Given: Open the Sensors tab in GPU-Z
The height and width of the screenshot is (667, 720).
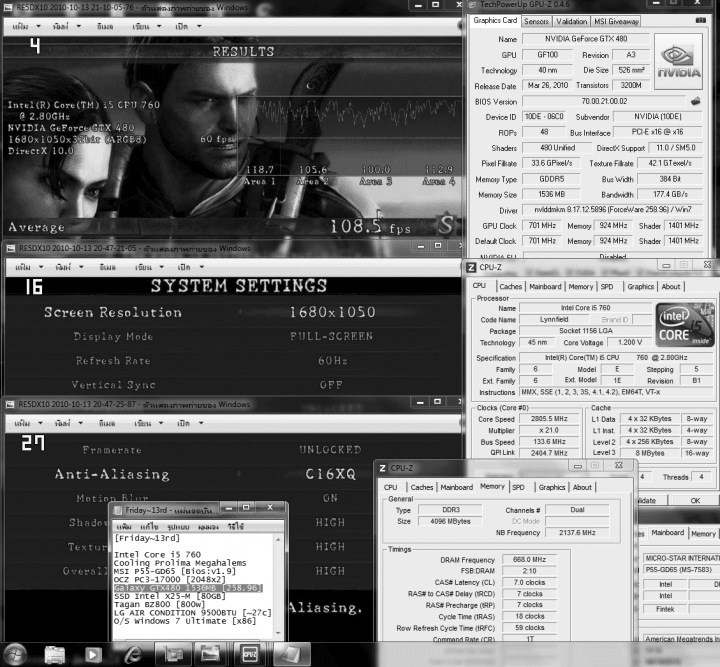Looking at the screenshot, I should [536, 21].
